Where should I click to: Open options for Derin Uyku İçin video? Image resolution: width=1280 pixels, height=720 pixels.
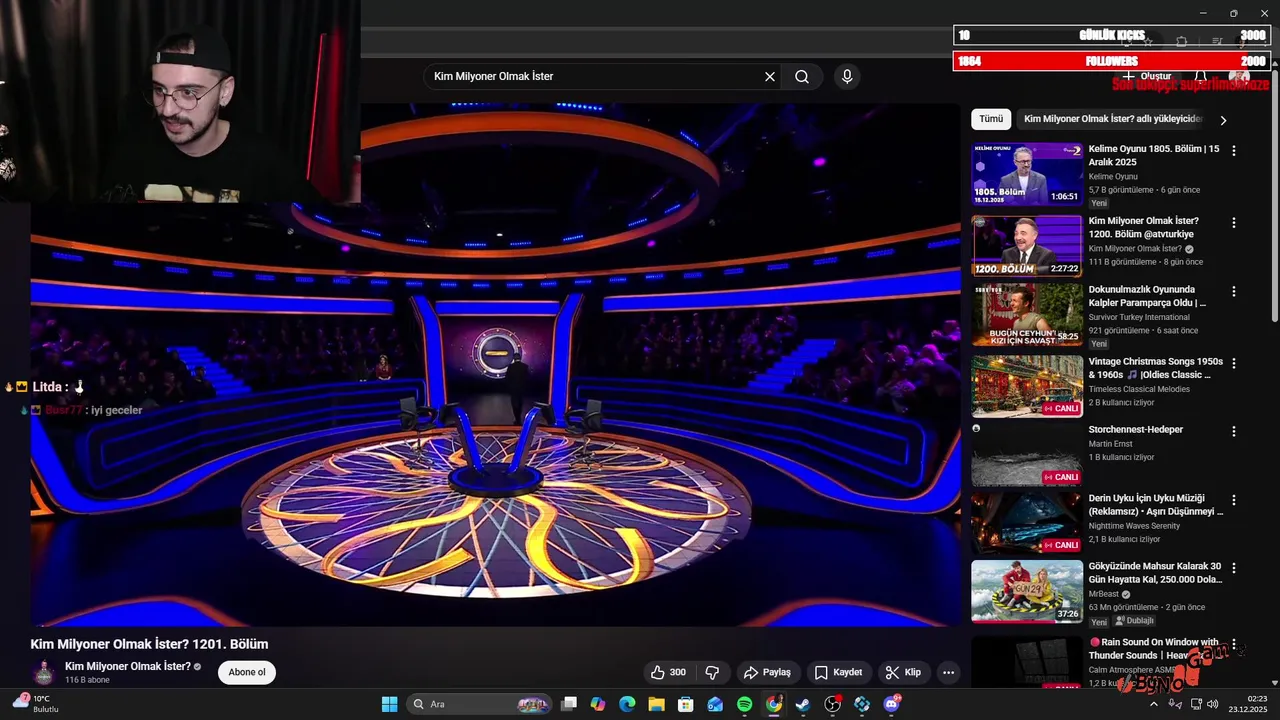1233,500
